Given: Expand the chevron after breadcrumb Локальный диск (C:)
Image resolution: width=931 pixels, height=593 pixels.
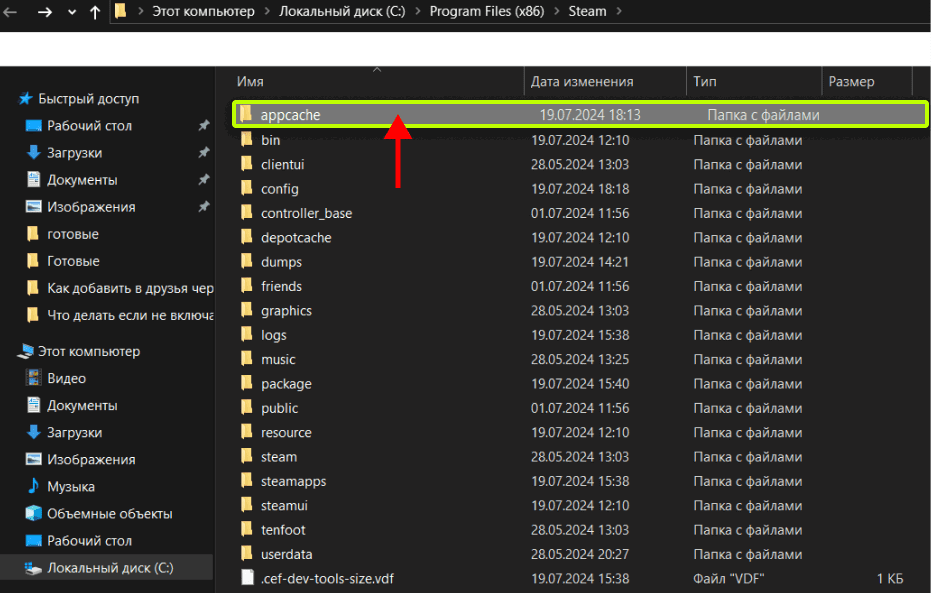Looking at the screenshot, I should pyautogui.click(x=417, y=11).
